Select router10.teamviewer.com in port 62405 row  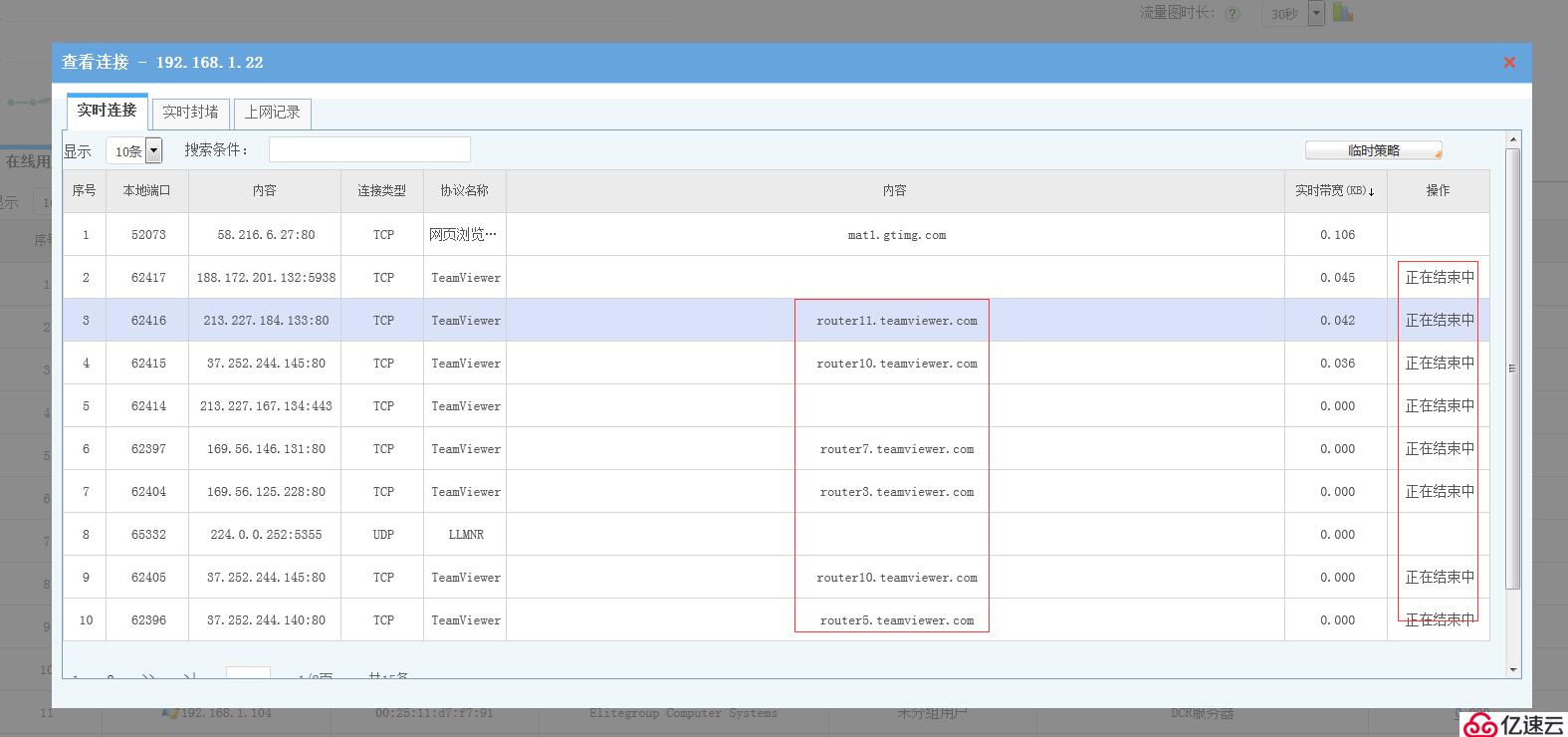click(x=897, y=578)
